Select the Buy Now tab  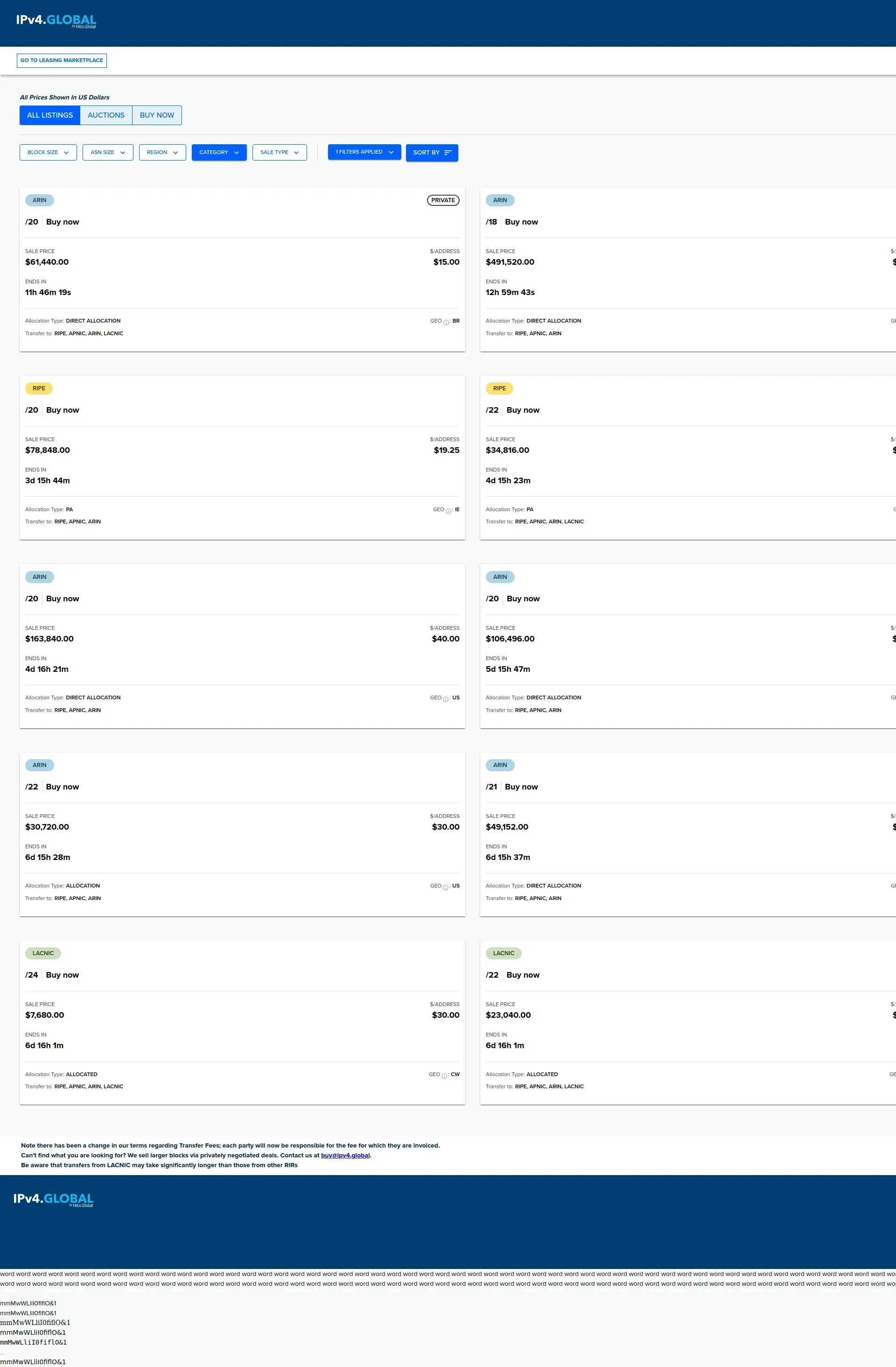click(157, 115)
